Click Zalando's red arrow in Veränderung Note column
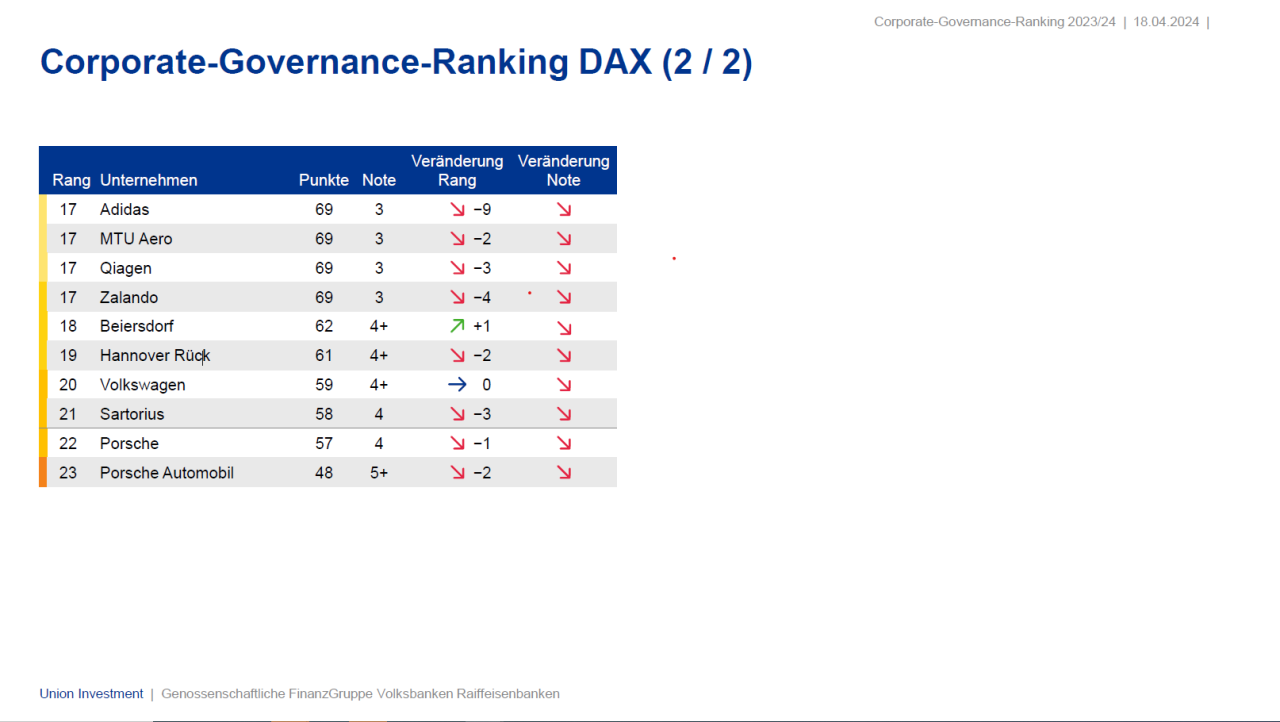 point(564,297)
